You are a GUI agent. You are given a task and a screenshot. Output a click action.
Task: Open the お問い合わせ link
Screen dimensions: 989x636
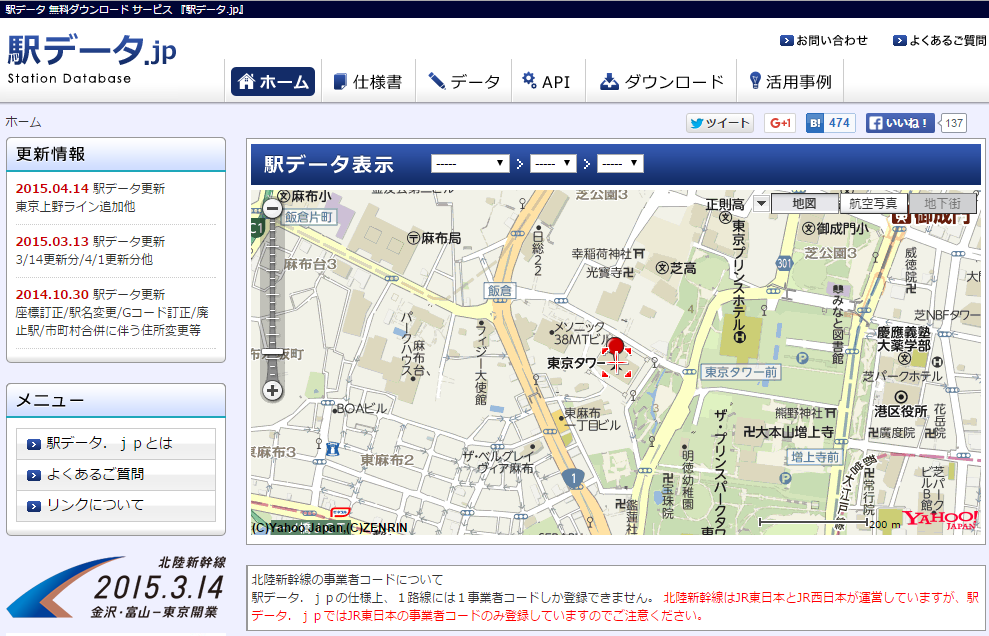(x=824, y=40)
